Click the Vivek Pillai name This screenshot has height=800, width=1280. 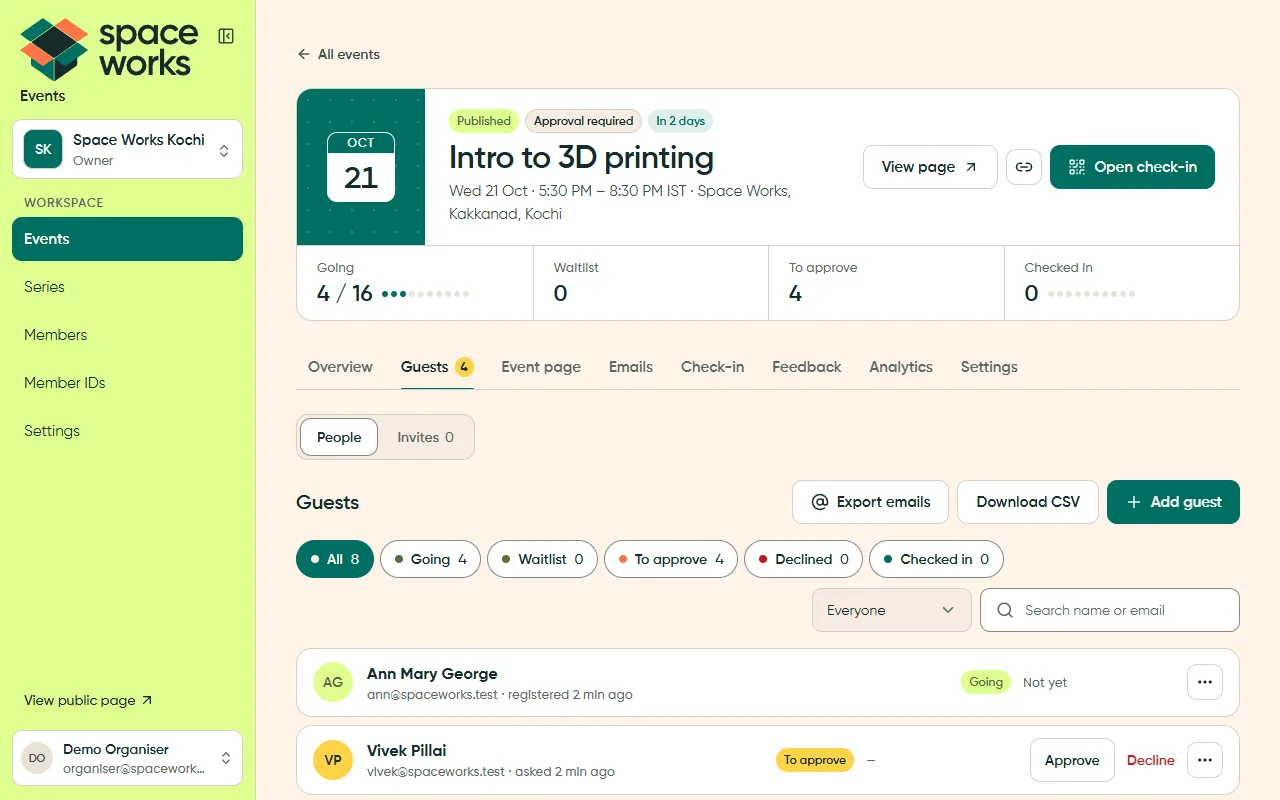click(407, 750)
